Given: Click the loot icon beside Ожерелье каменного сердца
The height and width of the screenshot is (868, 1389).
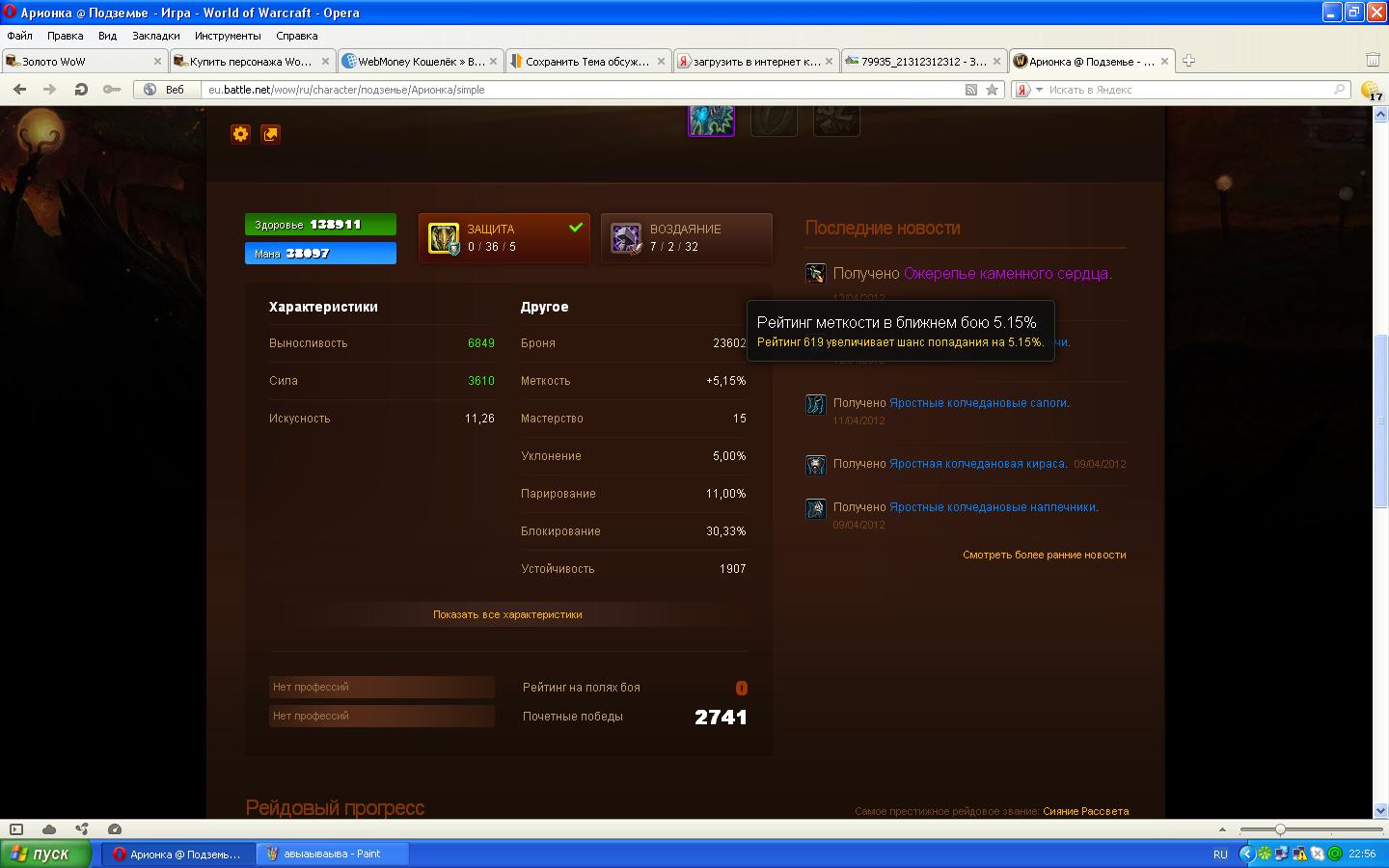Looking at the screenshot, I should click(816, 273).
